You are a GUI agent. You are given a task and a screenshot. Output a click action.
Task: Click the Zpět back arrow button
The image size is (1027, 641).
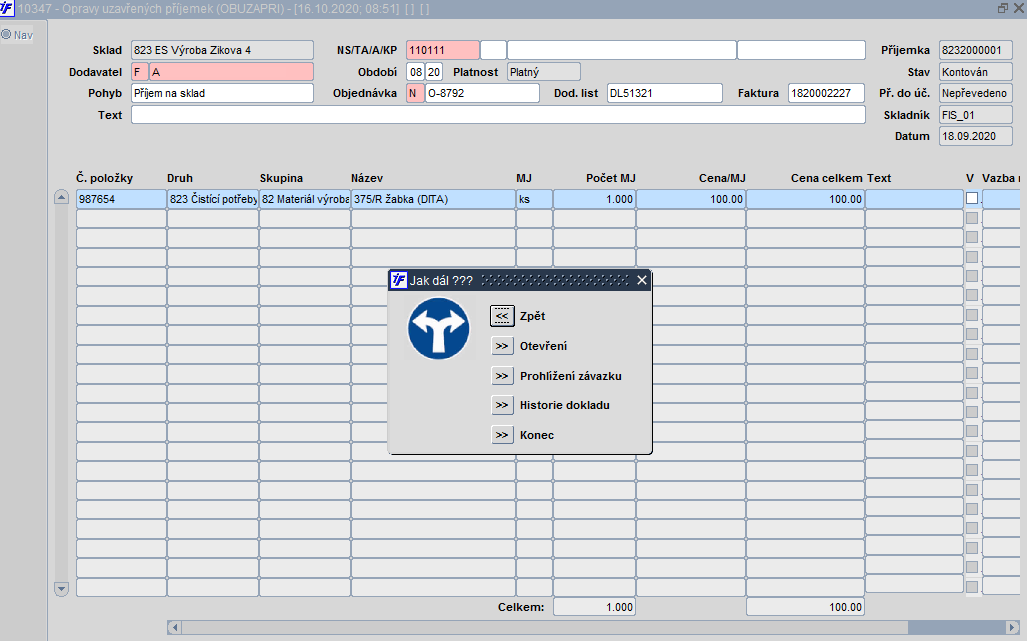(502, 316)
